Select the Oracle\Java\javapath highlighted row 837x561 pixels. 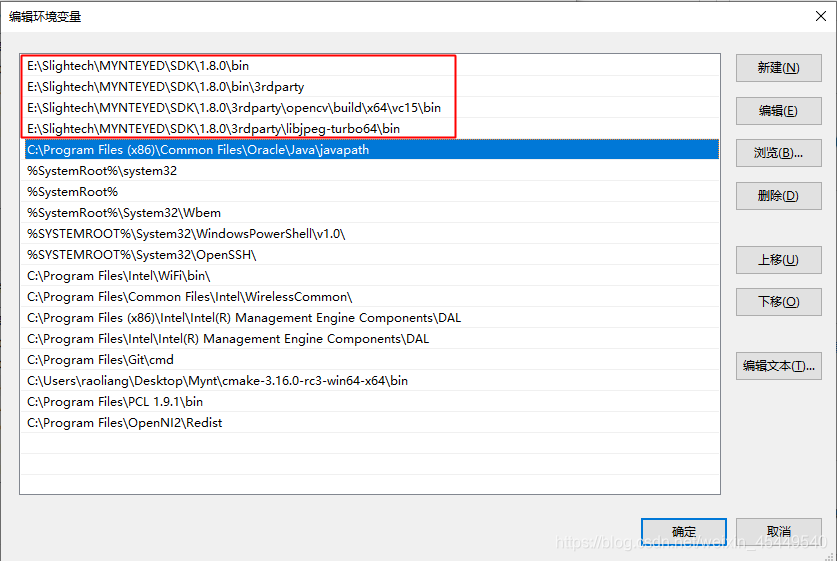click(372, 149)
